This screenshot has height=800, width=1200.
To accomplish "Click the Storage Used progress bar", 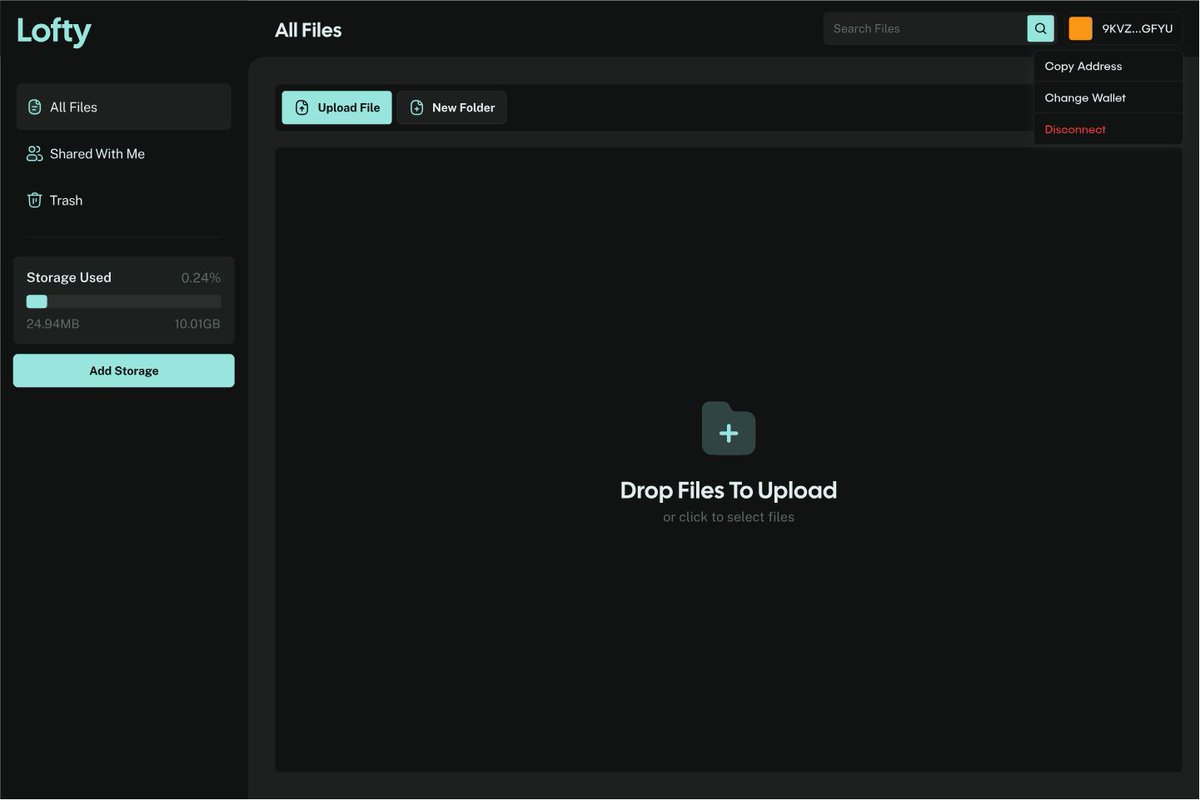I will [x=124, y=302].
